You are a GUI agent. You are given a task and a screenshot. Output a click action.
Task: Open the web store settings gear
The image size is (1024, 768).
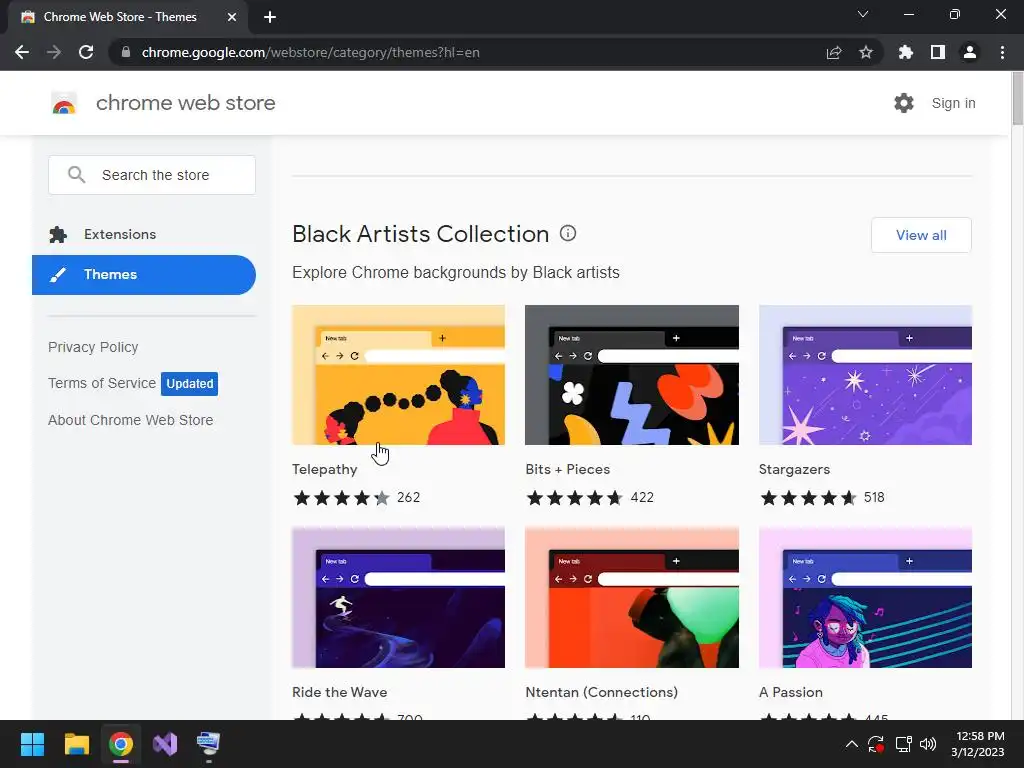click(903, 103)
